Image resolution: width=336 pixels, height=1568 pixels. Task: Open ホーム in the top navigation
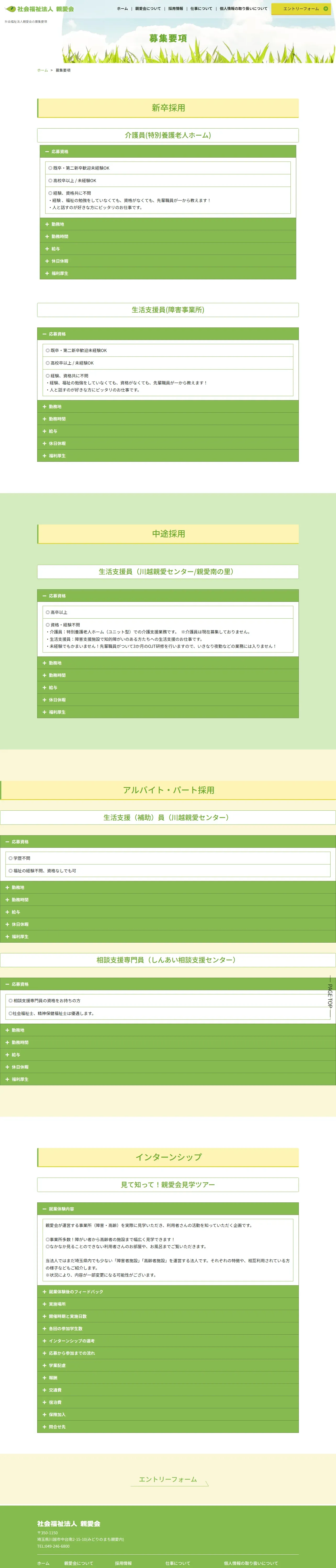(x=122, y=9)
